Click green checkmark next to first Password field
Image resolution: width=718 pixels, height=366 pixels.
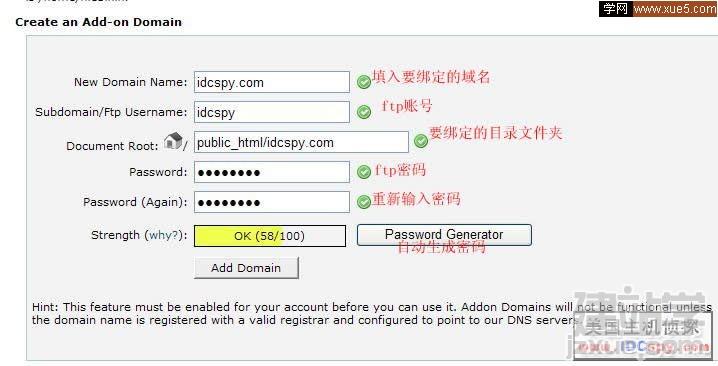[364, 172]
